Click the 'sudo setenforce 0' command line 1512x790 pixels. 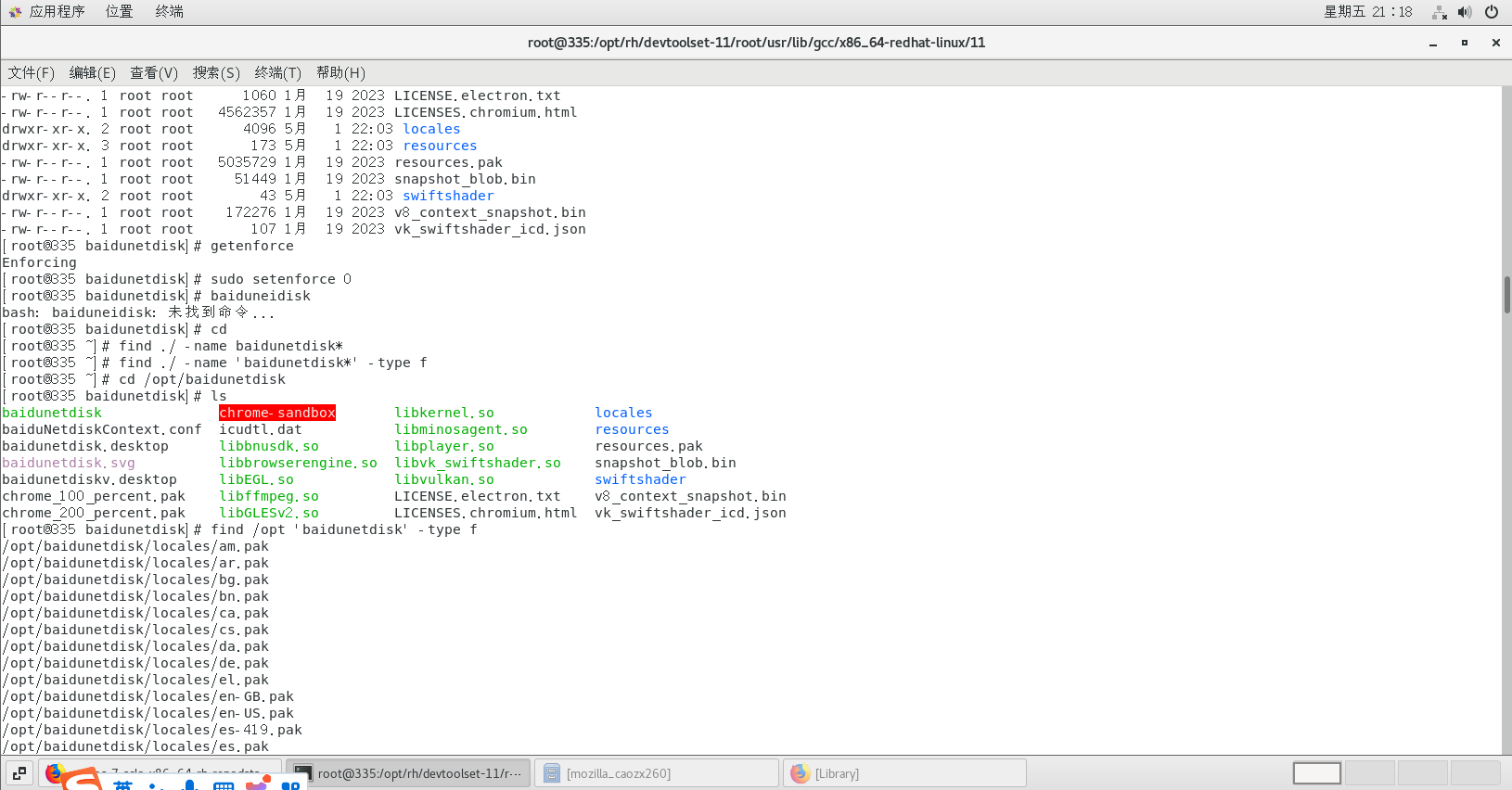click(x=177, y=279)
